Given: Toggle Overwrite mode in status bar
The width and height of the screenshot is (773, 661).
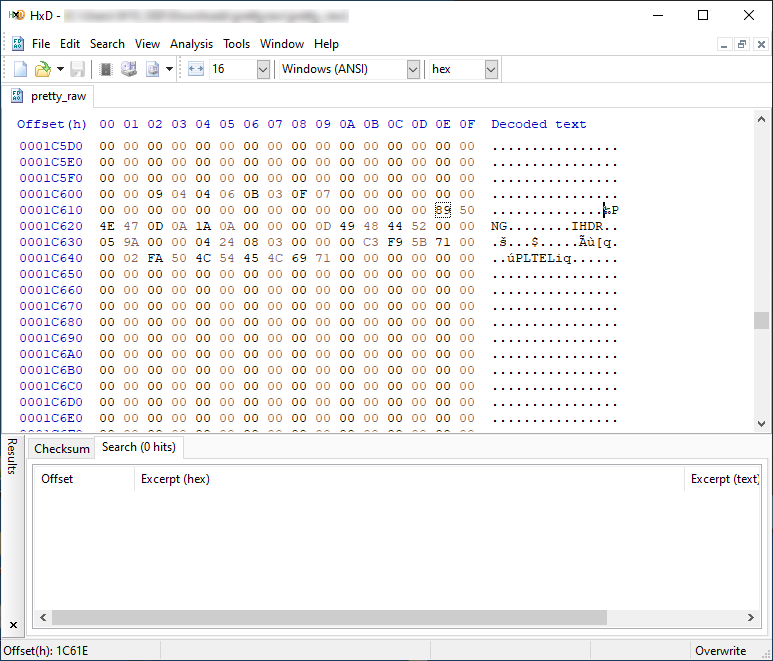Looking at the screenshot, I should coord(720,651).
